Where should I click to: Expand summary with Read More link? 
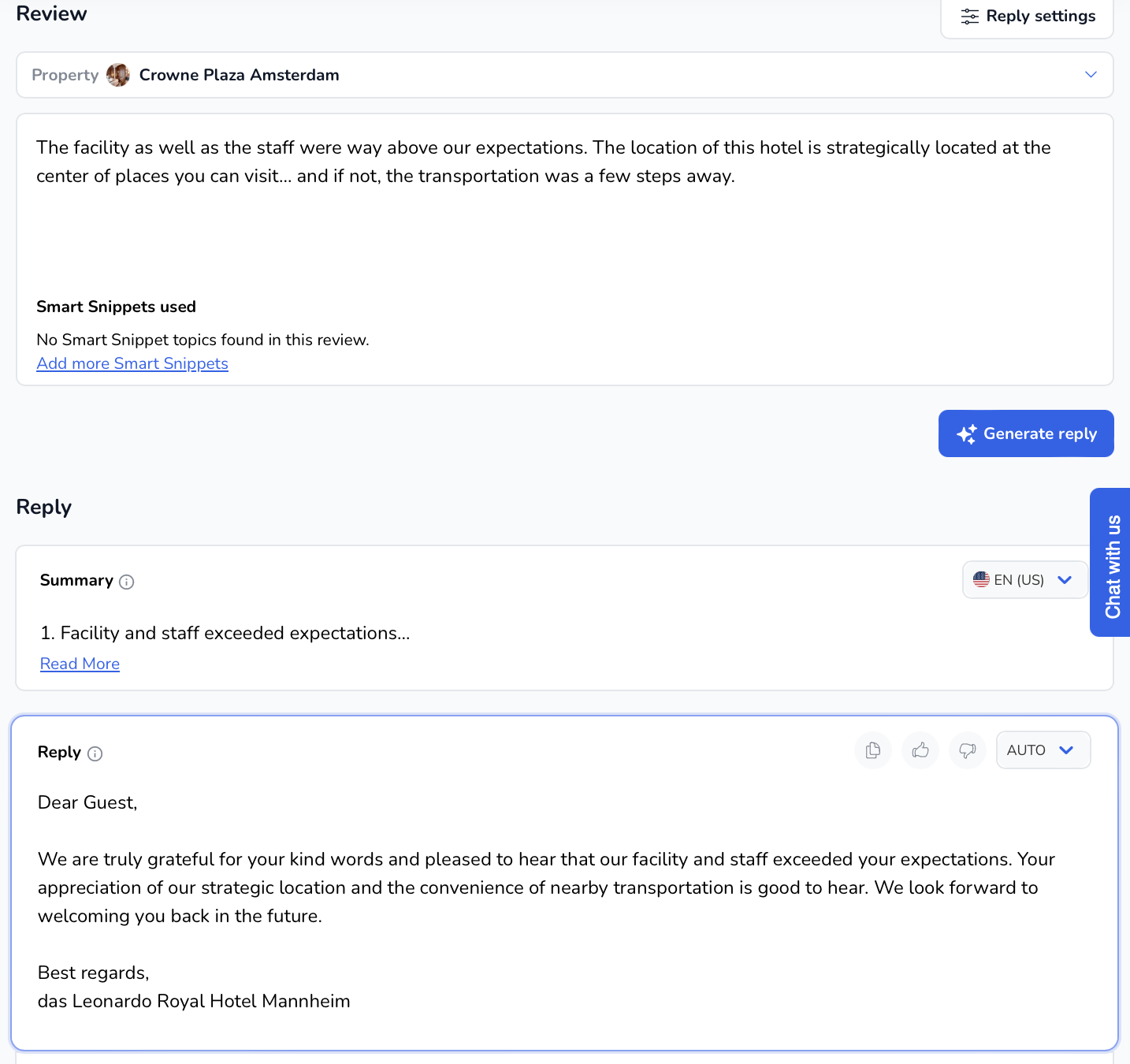coord(80,664)
